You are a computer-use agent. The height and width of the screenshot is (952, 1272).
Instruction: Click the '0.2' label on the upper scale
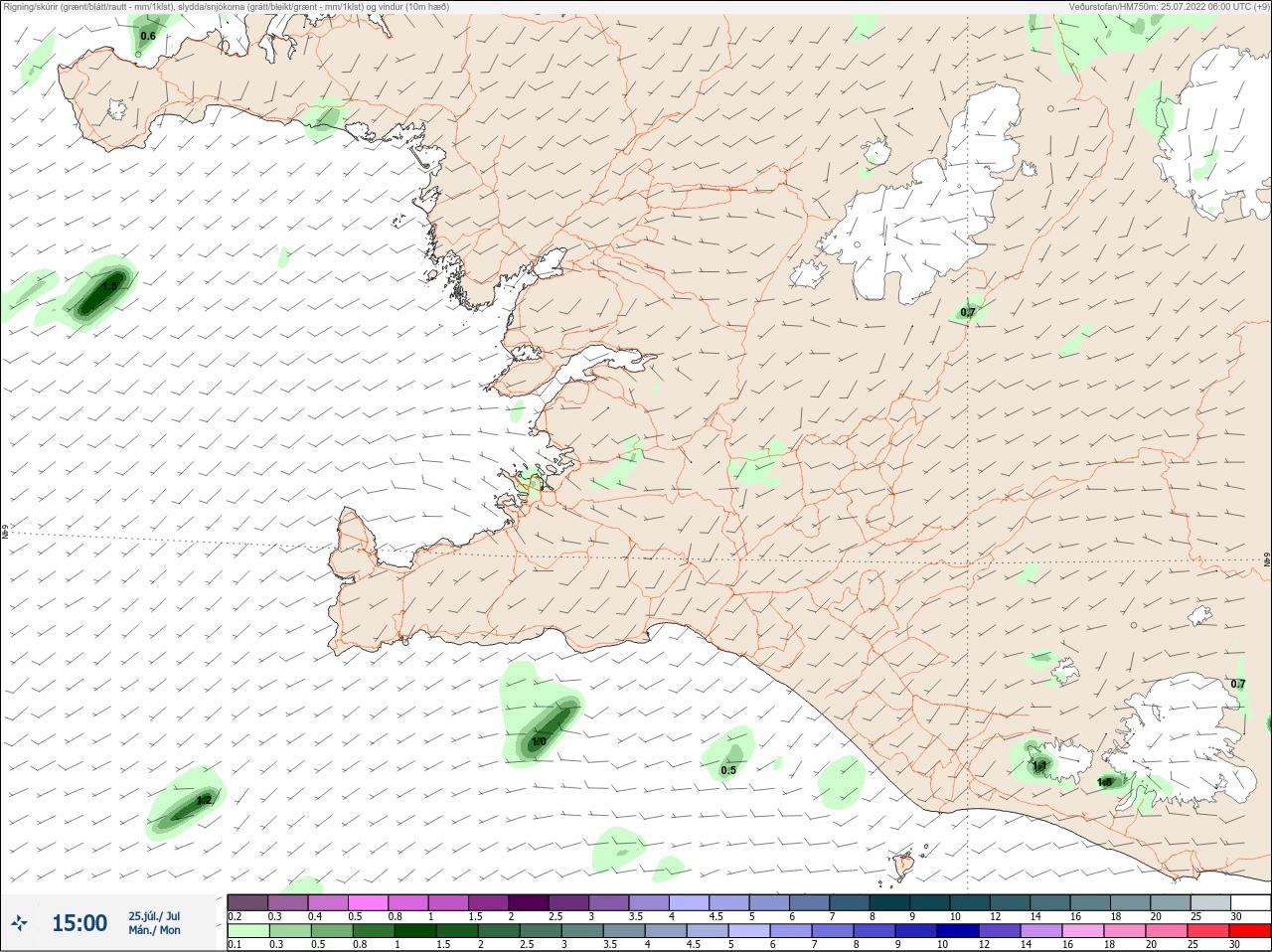(236, 916)
